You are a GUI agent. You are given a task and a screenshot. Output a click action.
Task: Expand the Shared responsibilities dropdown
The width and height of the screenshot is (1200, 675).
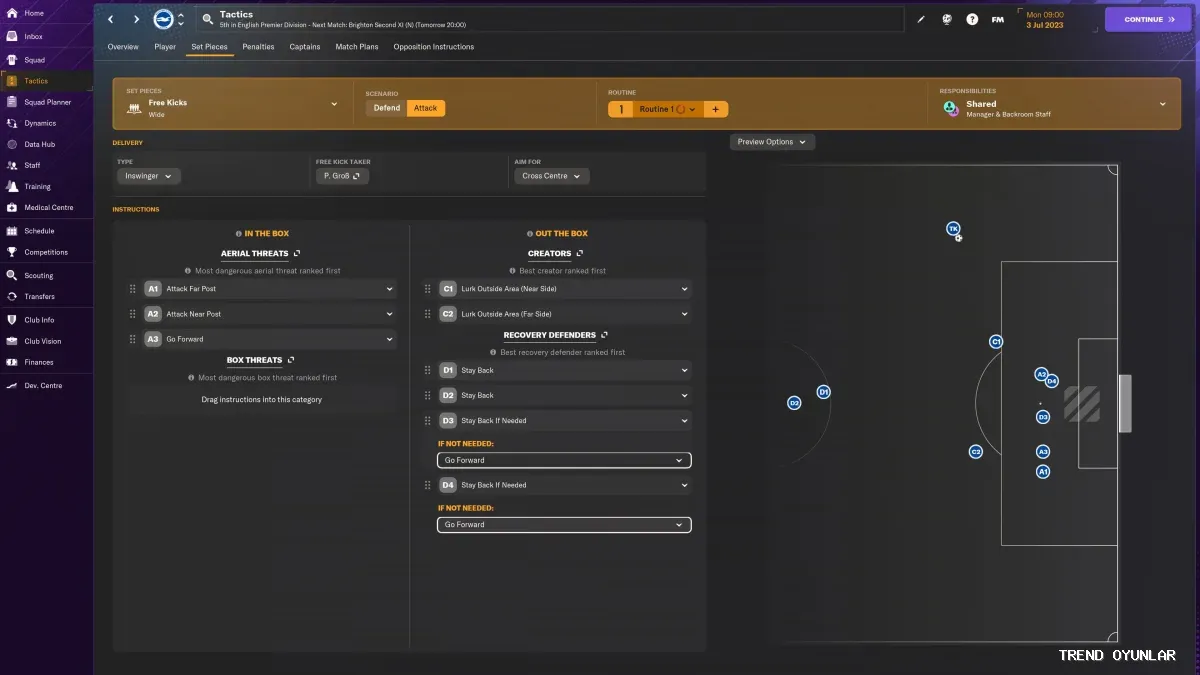click(x=1053, y=104)
